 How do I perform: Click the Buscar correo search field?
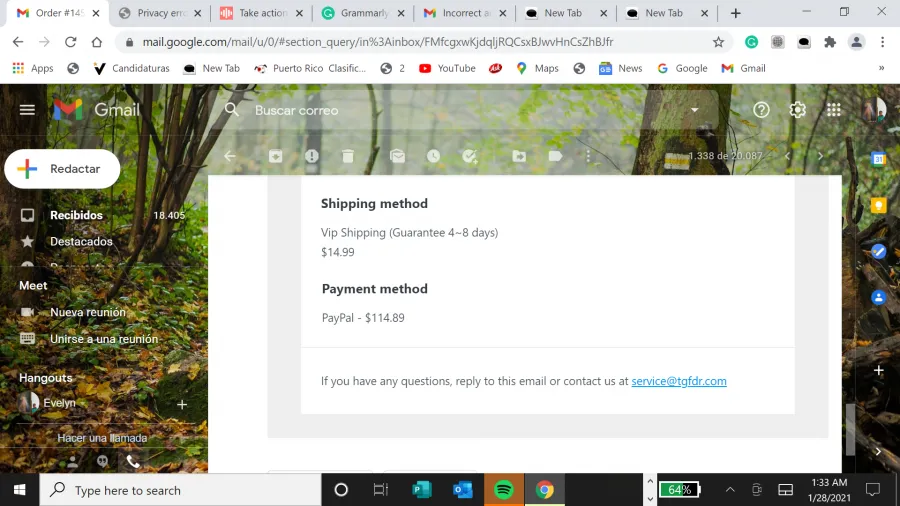[x=459, y=110]
